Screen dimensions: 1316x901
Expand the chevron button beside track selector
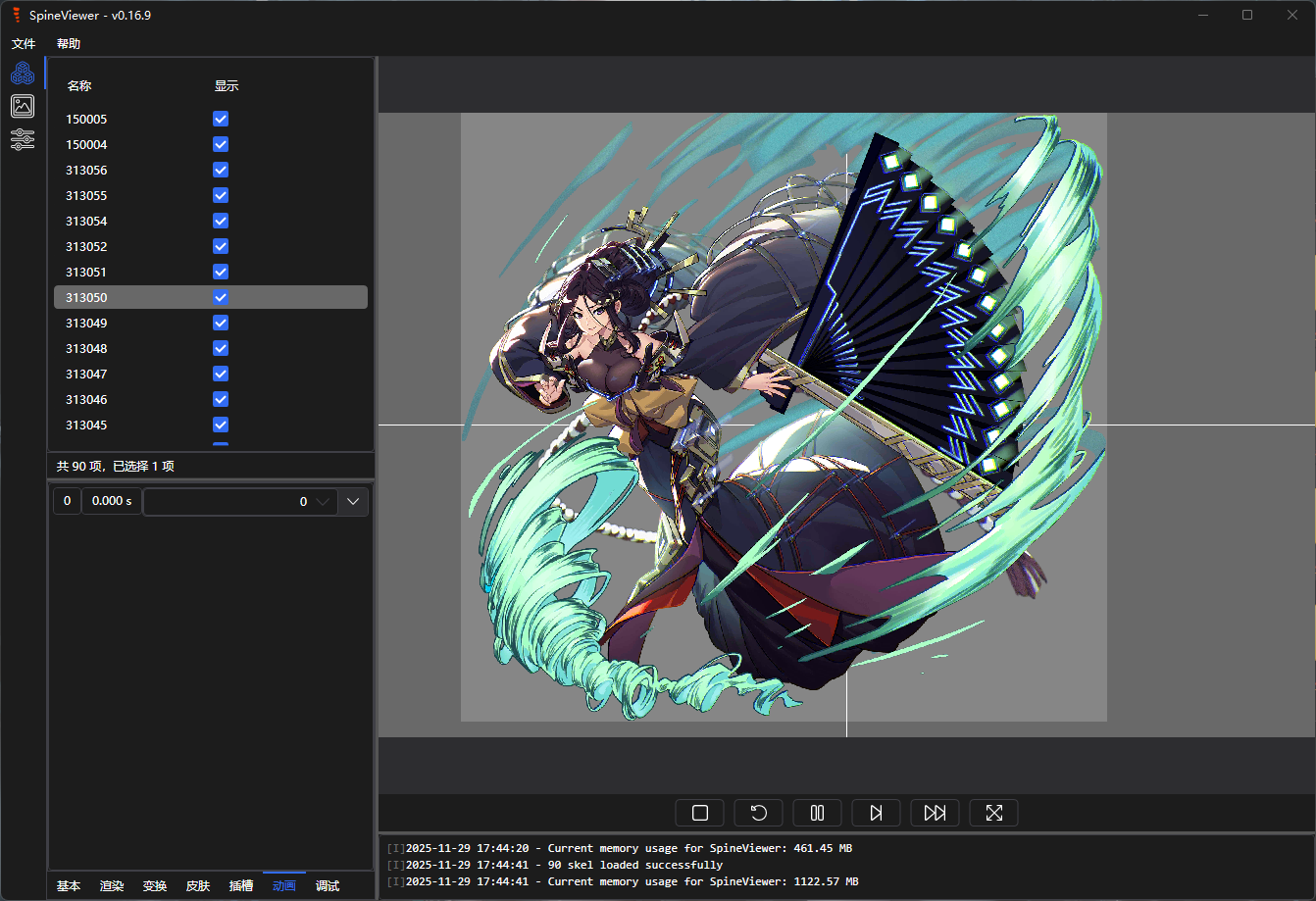353,502
